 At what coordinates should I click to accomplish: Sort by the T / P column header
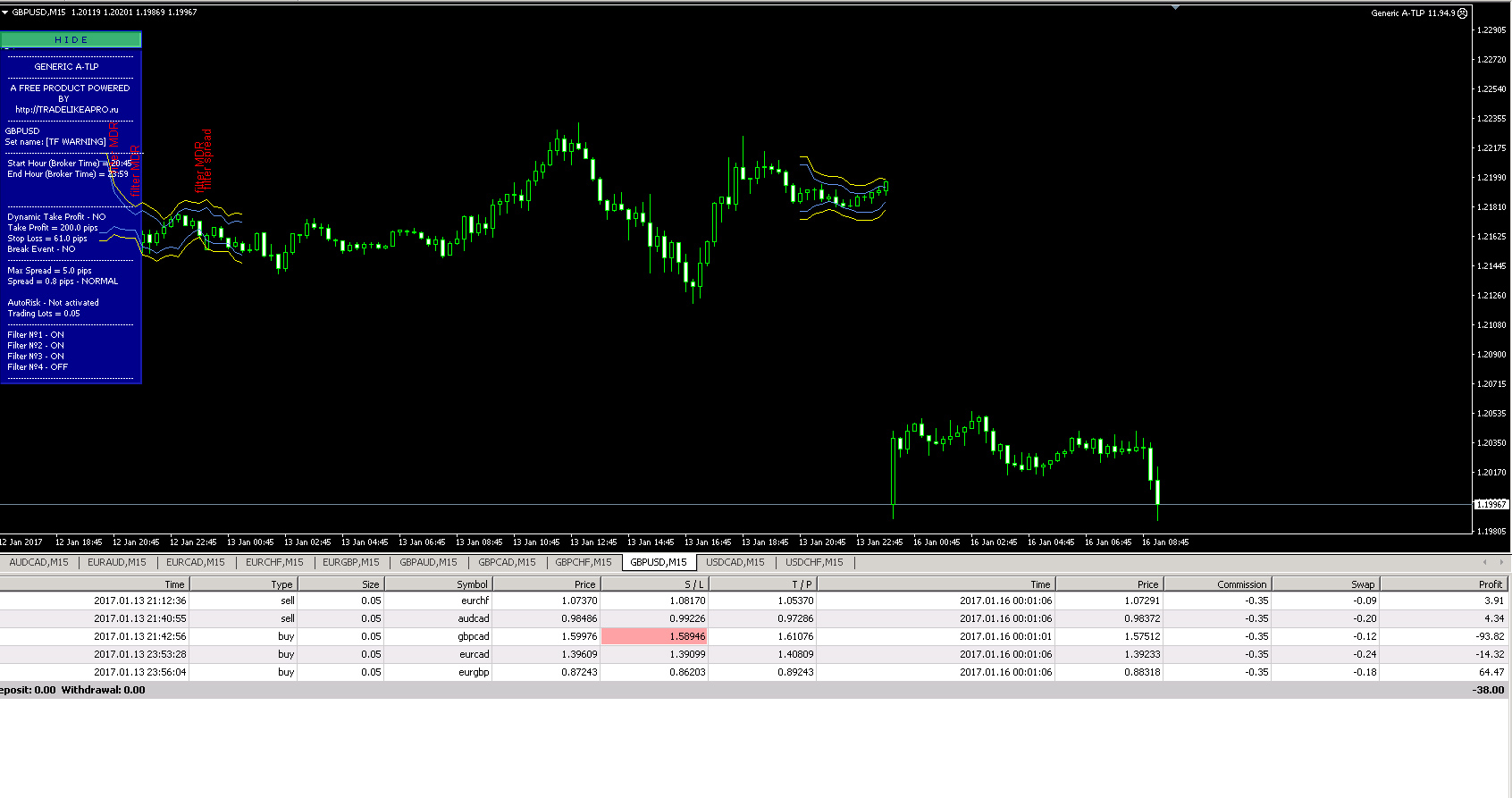(x=762, y=584)
